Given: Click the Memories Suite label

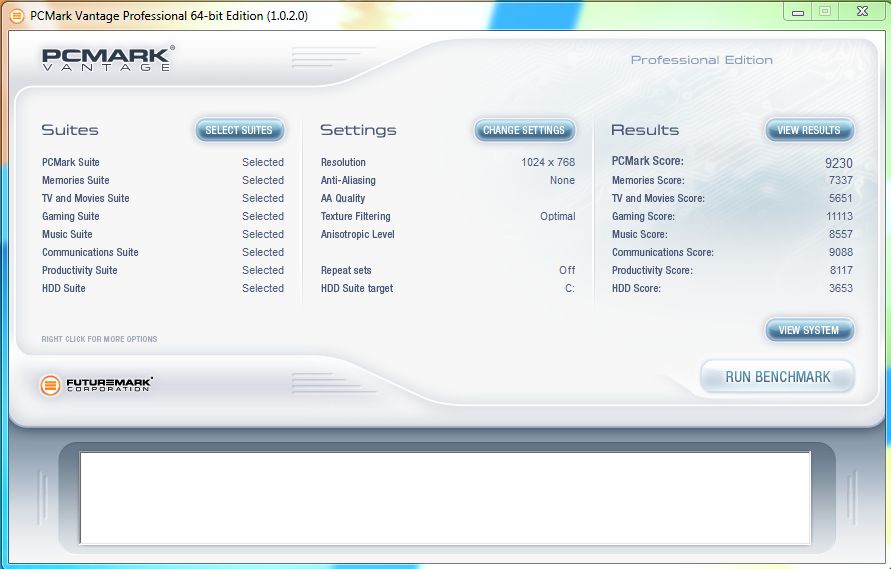Looking at the screenshot, I should tap(76, 180).
